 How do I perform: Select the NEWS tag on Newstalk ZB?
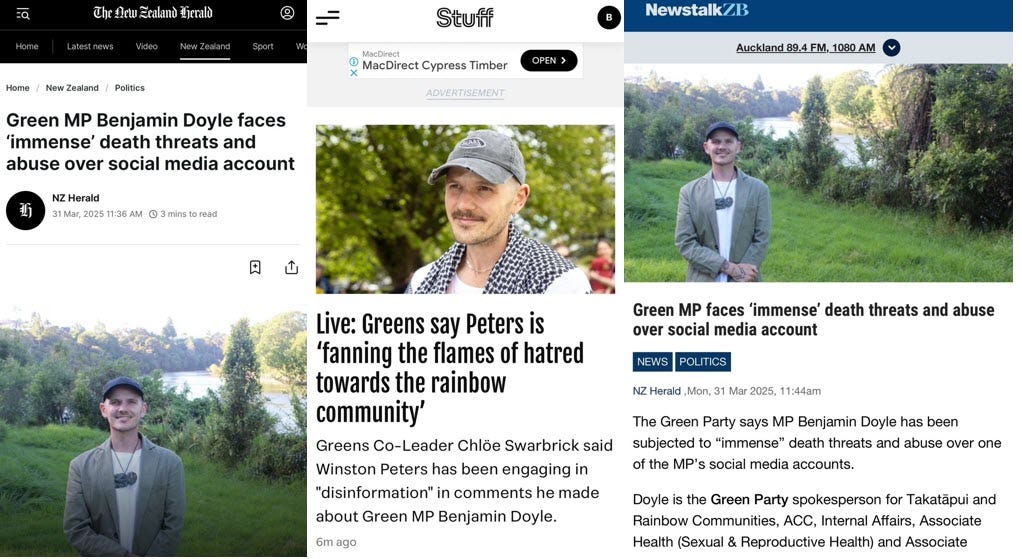pos(652,362)
